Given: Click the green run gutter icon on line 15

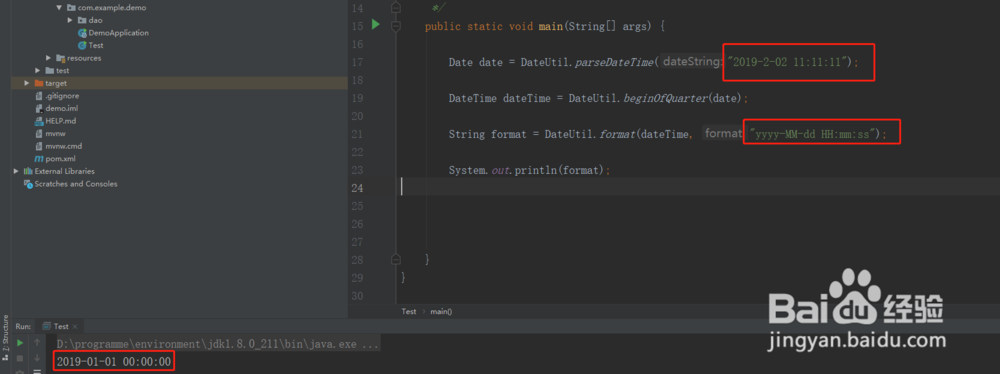Looking at the screenshot, I should tap(376, 25).
